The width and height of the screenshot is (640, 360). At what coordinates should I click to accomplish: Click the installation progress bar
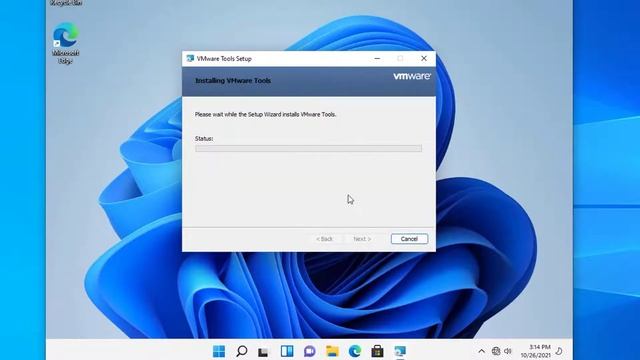click(308, 148)
